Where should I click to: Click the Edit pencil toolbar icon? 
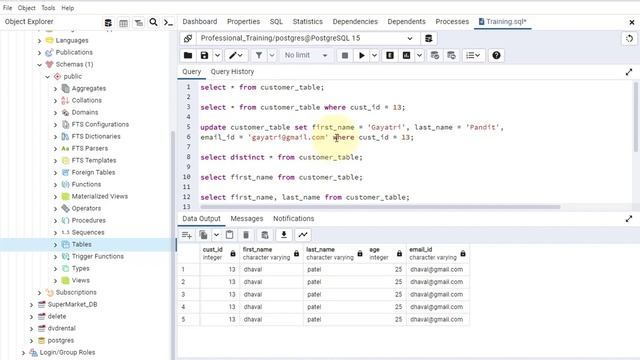click(x=236, y=55)
